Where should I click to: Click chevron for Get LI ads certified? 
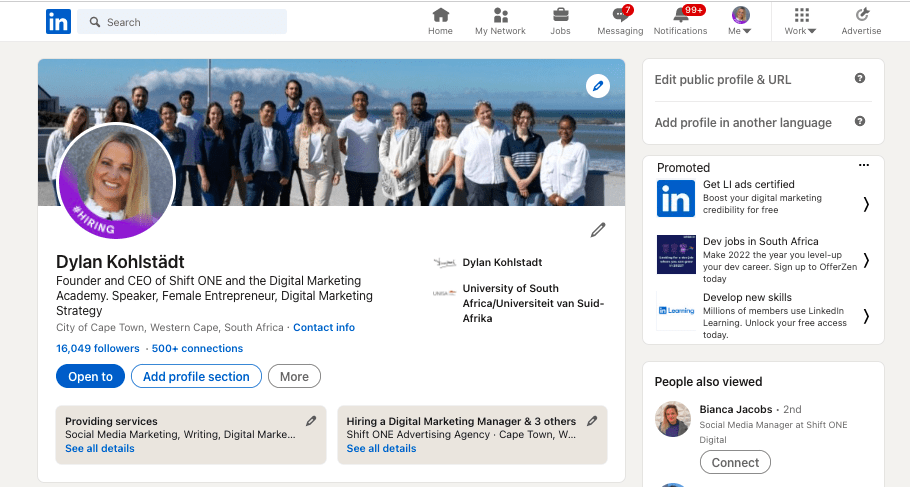point(866,204)
